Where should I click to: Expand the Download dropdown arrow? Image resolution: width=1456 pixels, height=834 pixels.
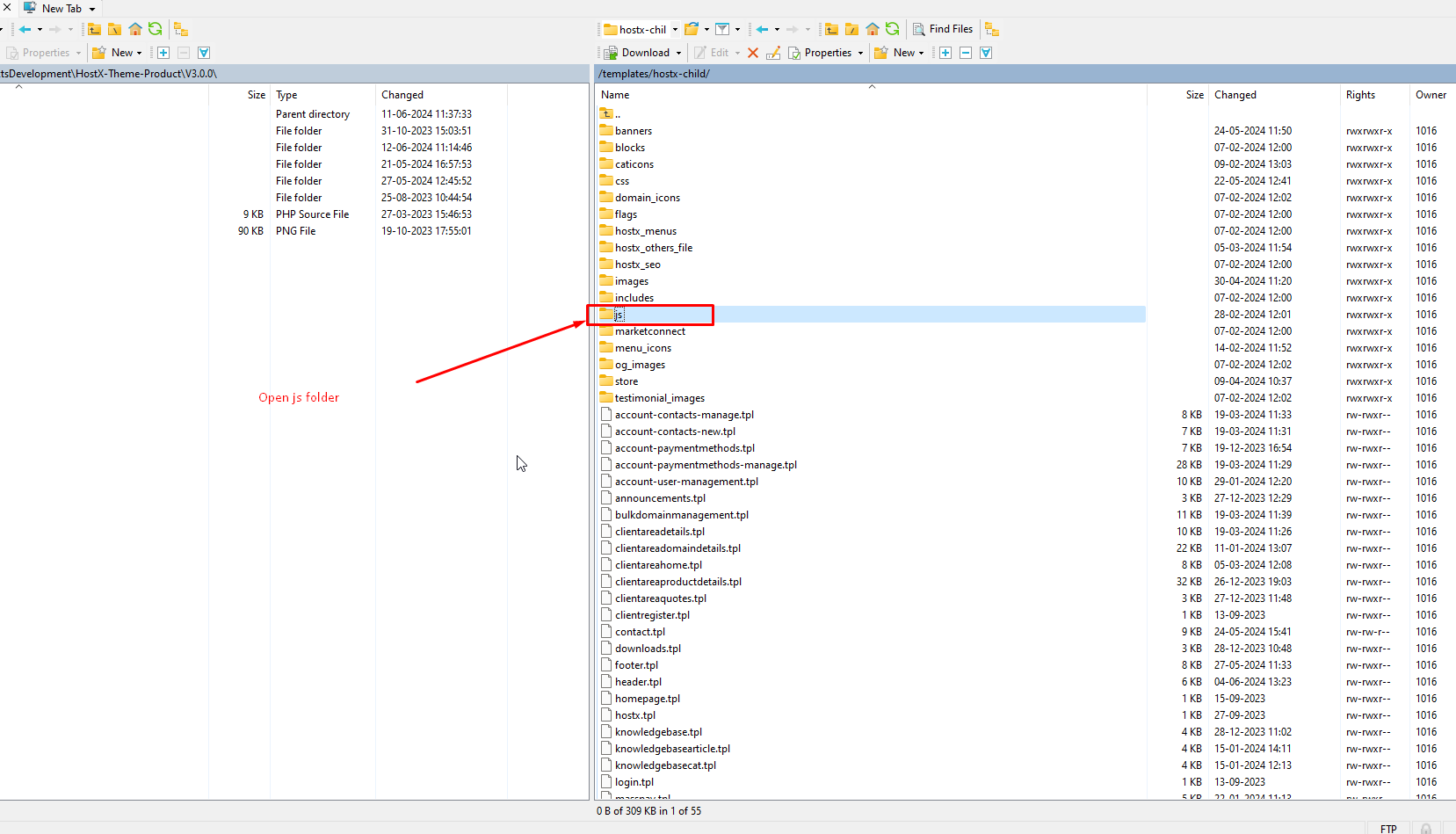pyautogui.click(x=678, y=53)
